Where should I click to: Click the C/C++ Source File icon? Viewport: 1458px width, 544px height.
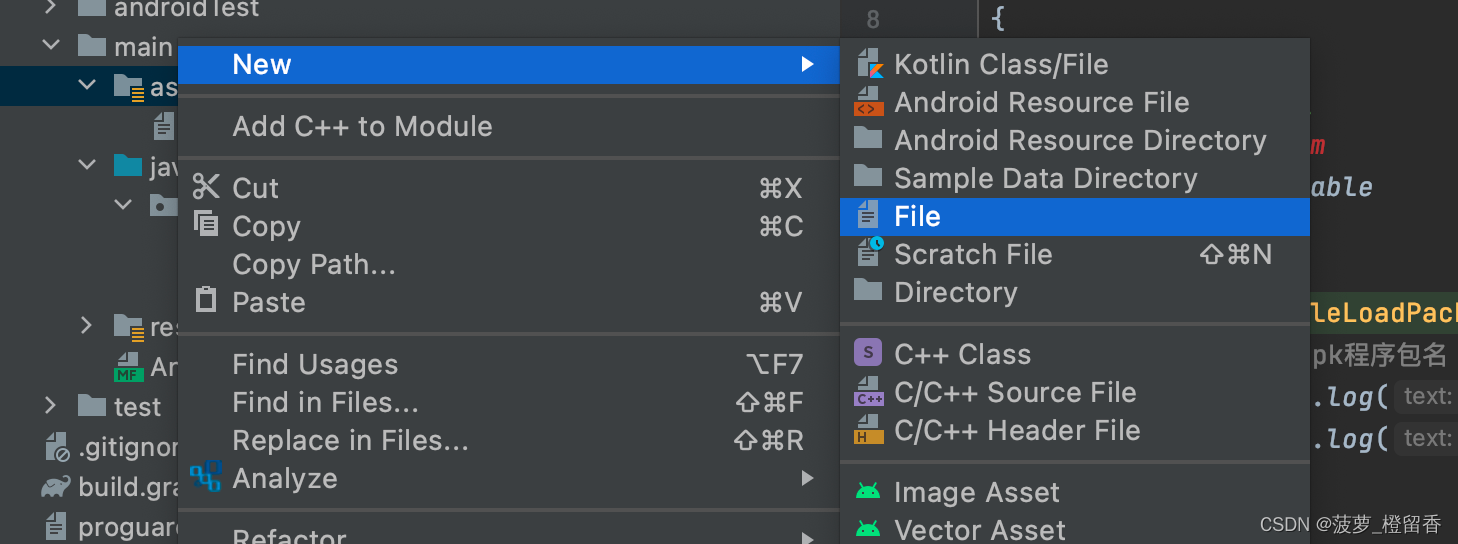(868, 392)
